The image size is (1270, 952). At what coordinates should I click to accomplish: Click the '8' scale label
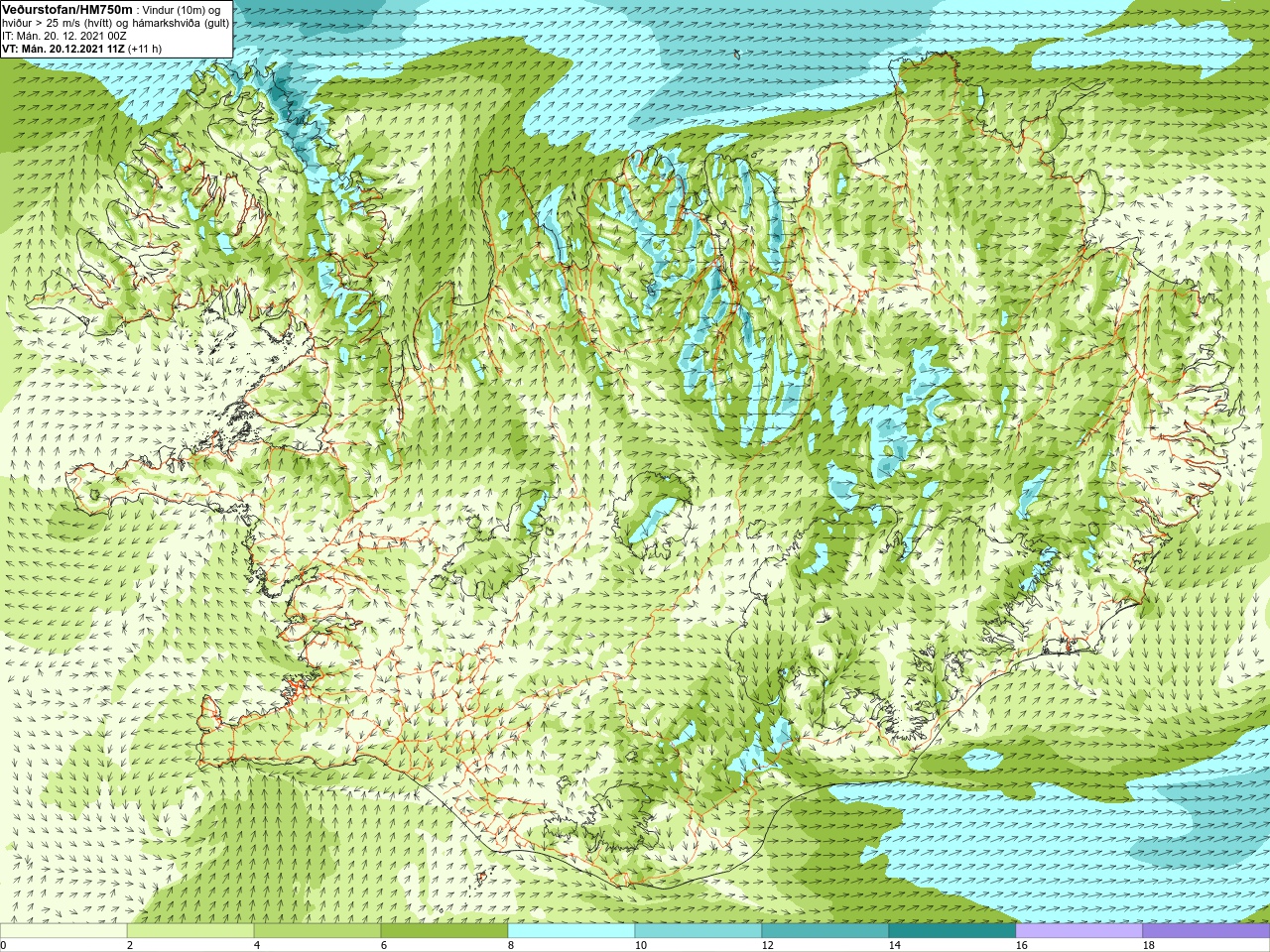[511, 945]
